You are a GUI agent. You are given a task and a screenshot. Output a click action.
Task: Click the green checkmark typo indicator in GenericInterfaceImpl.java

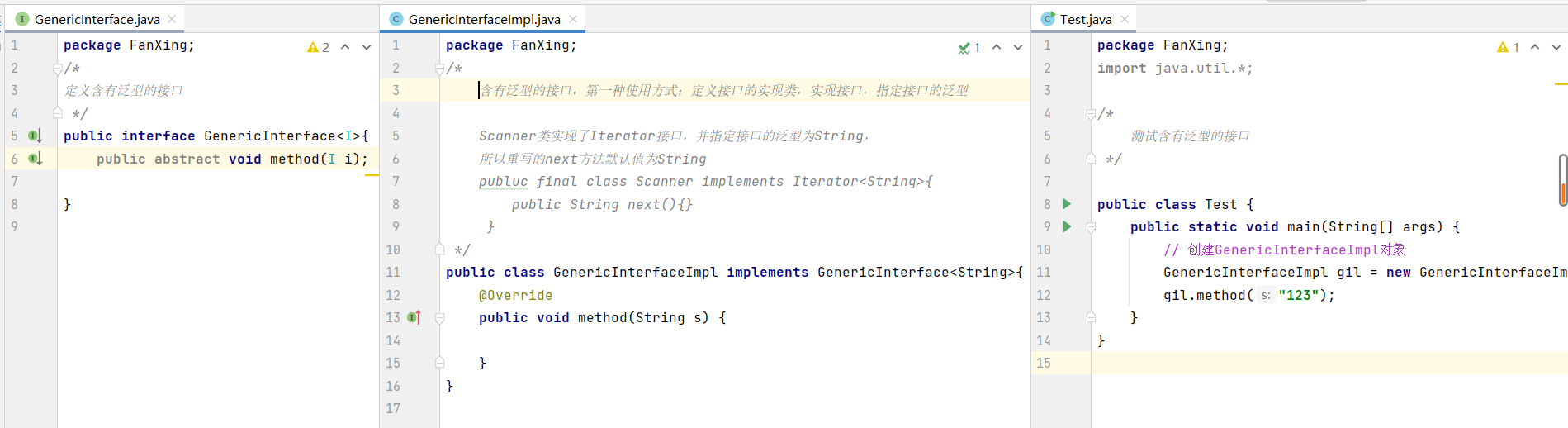969,47
